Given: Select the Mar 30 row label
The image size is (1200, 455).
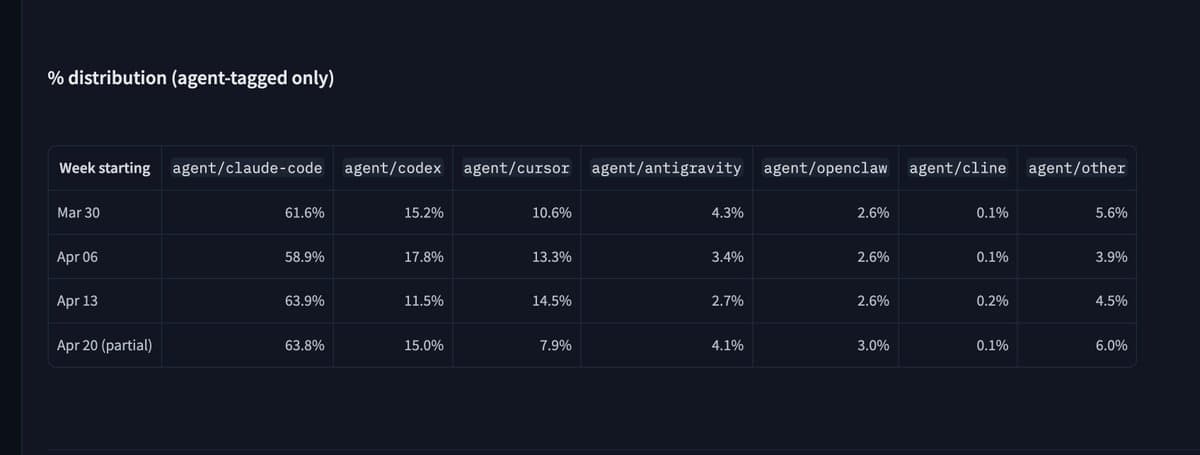Looking at the screenshot, I should [x=78, y=213].
